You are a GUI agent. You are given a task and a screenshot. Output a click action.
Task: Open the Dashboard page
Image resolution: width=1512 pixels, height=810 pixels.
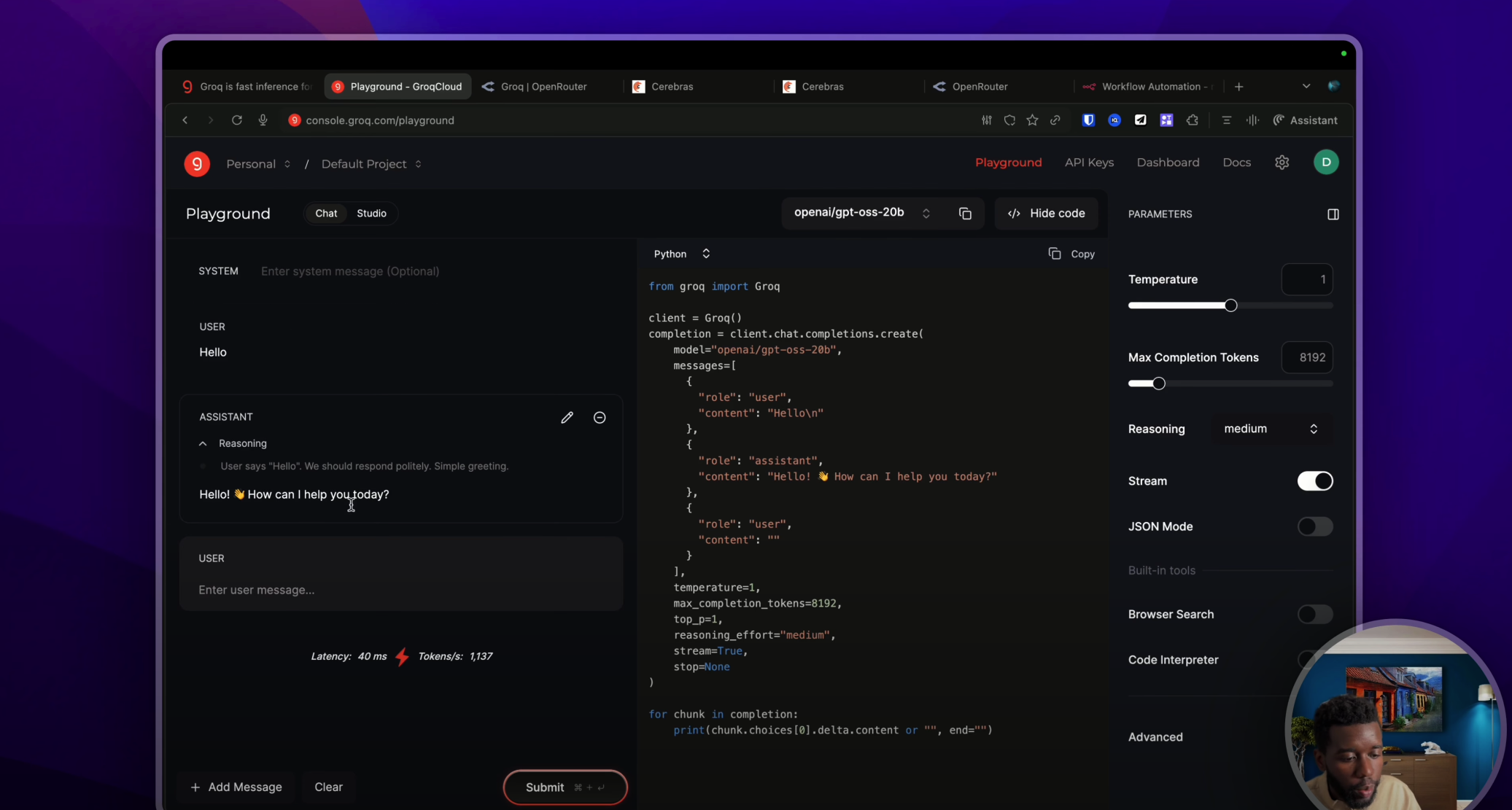(1168, 163)
